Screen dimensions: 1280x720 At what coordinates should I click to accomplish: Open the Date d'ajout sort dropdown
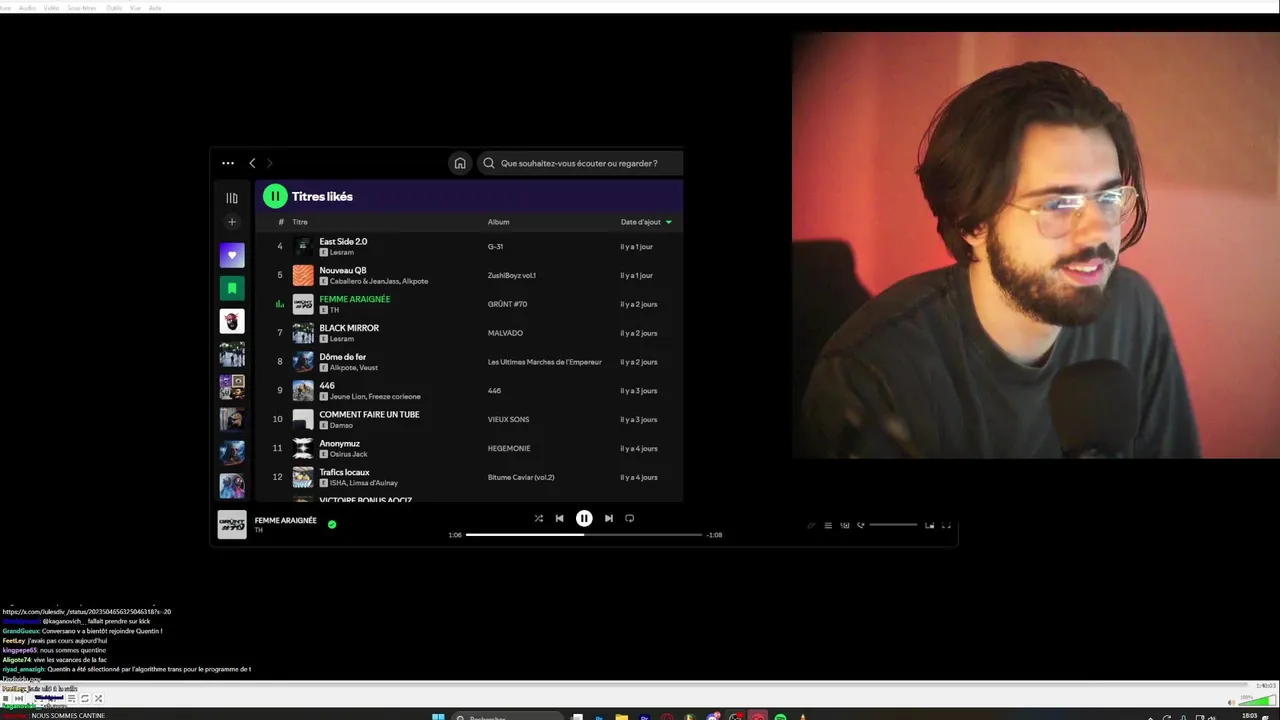[646, 222]
